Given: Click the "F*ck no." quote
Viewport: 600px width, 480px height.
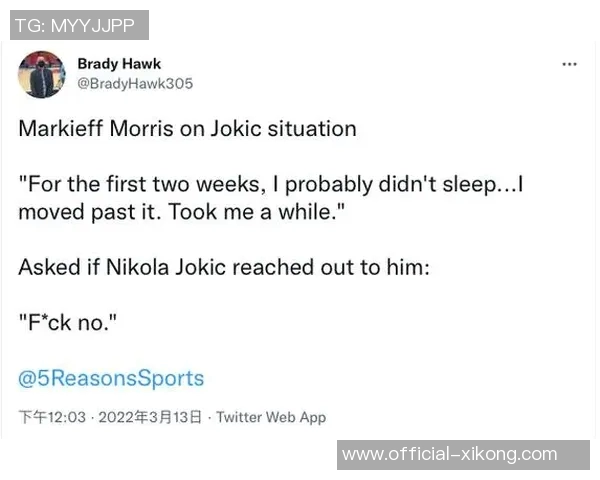Looking at the screenshot, I should pyautogui.click(x=67, y=324).
